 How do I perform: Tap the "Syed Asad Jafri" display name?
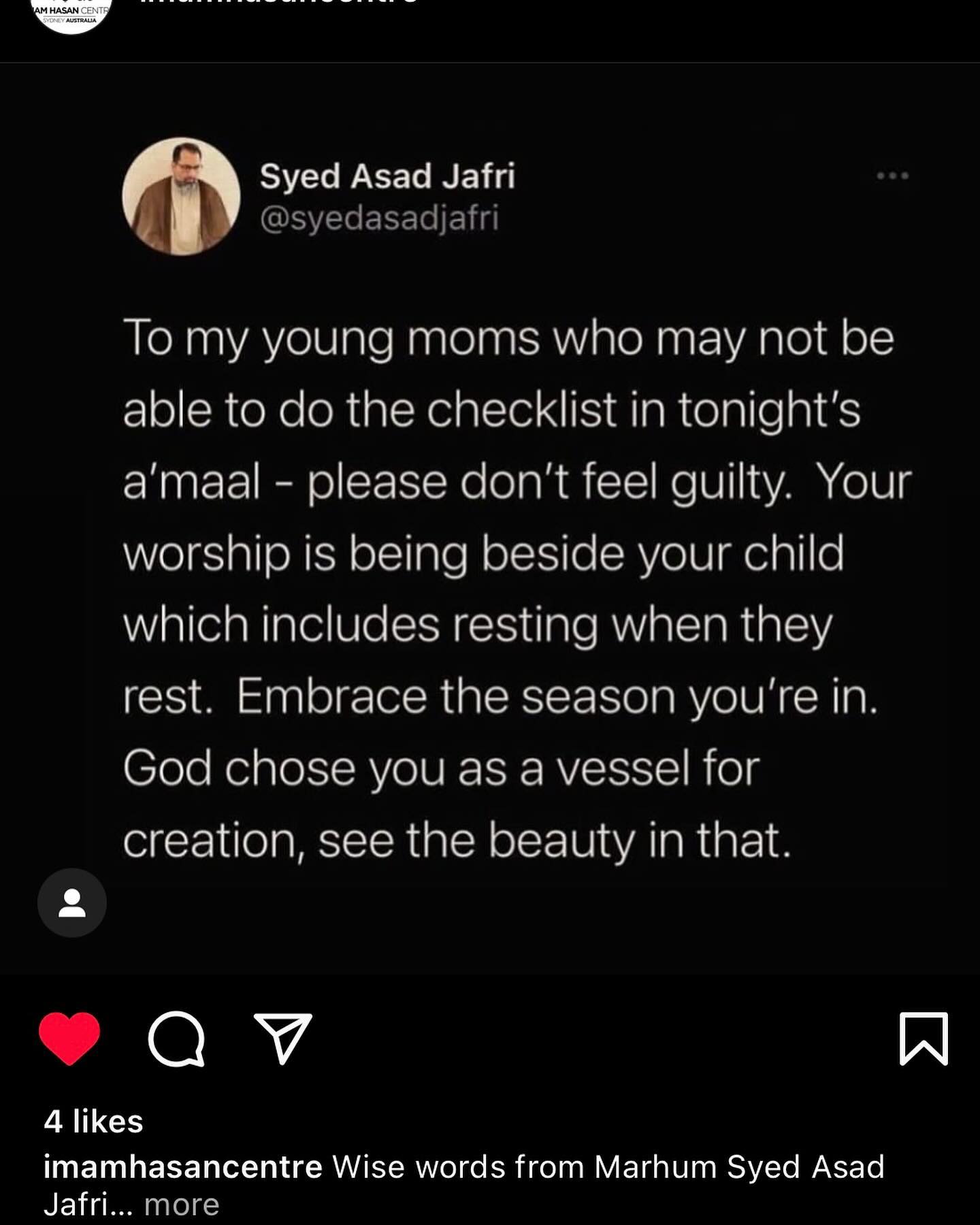point(387,176)
